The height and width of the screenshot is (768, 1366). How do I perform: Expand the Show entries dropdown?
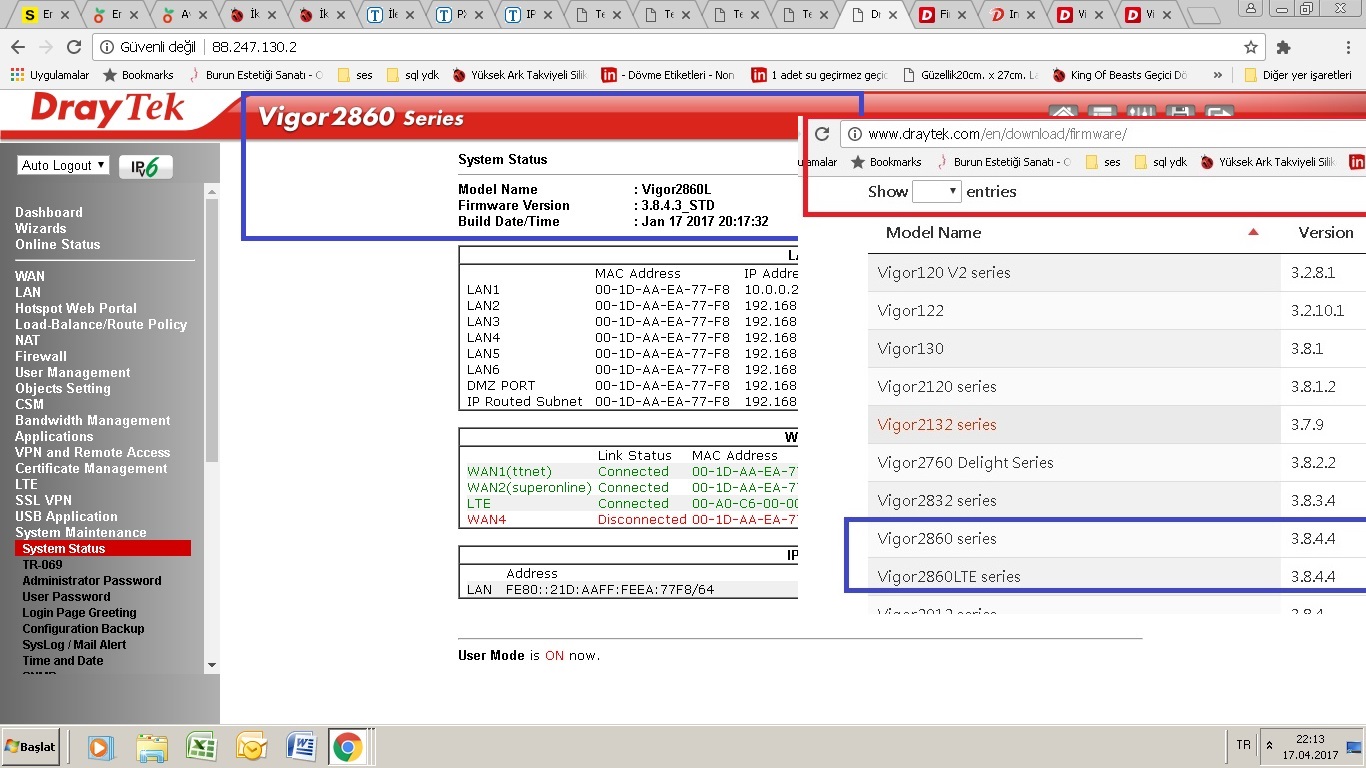[937, 192]
